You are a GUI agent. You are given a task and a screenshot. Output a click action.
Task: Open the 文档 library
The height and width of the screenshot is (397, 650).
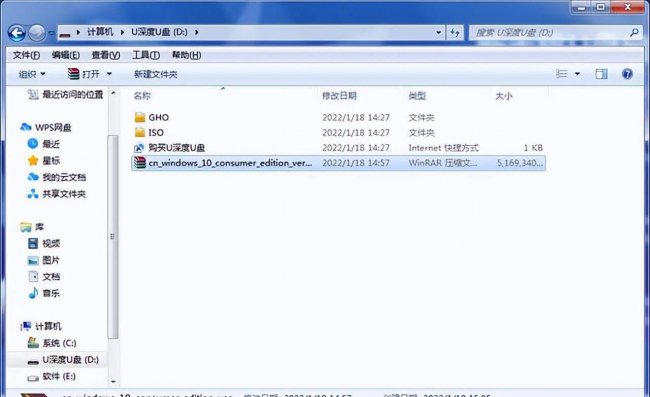click(x=44, y=276)
